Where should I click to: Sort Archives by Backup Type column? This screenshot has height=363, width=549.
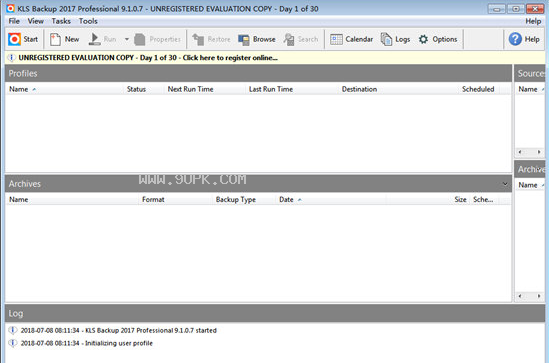[236, 200]
